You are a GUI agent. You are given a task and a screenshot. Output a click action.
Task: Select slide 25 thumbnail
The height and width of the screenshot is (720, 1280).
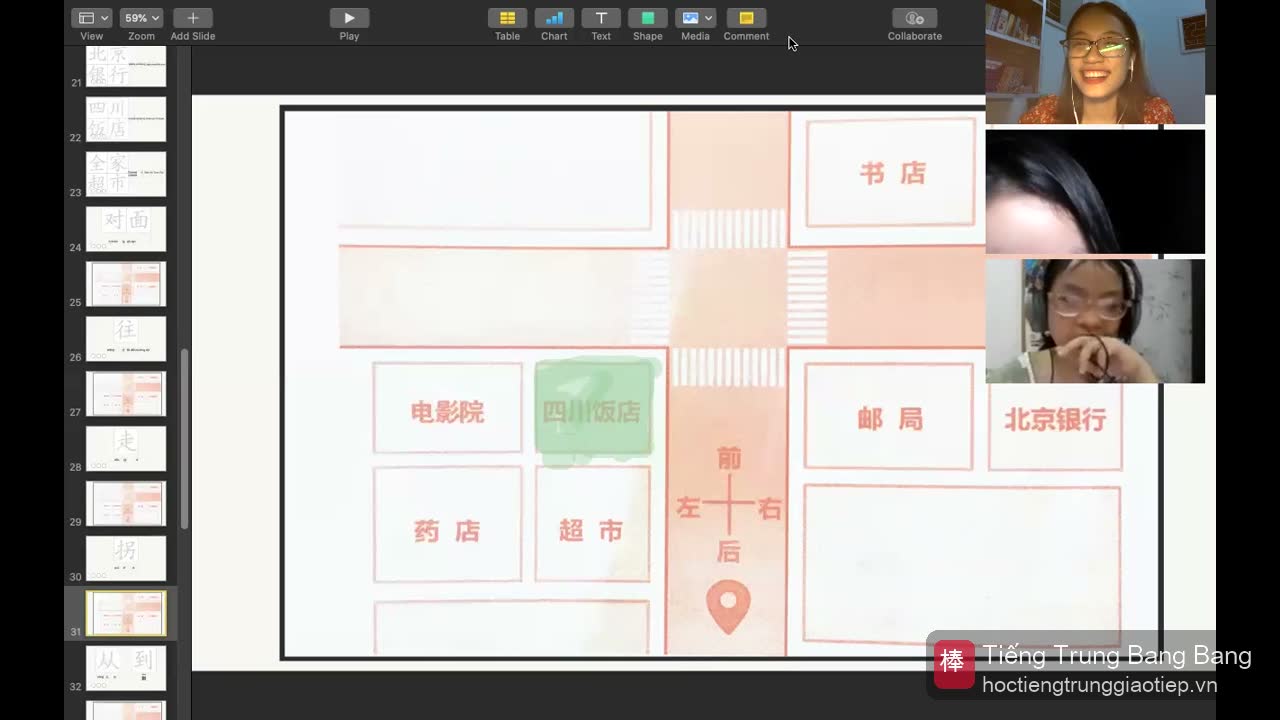click(126, 284)
